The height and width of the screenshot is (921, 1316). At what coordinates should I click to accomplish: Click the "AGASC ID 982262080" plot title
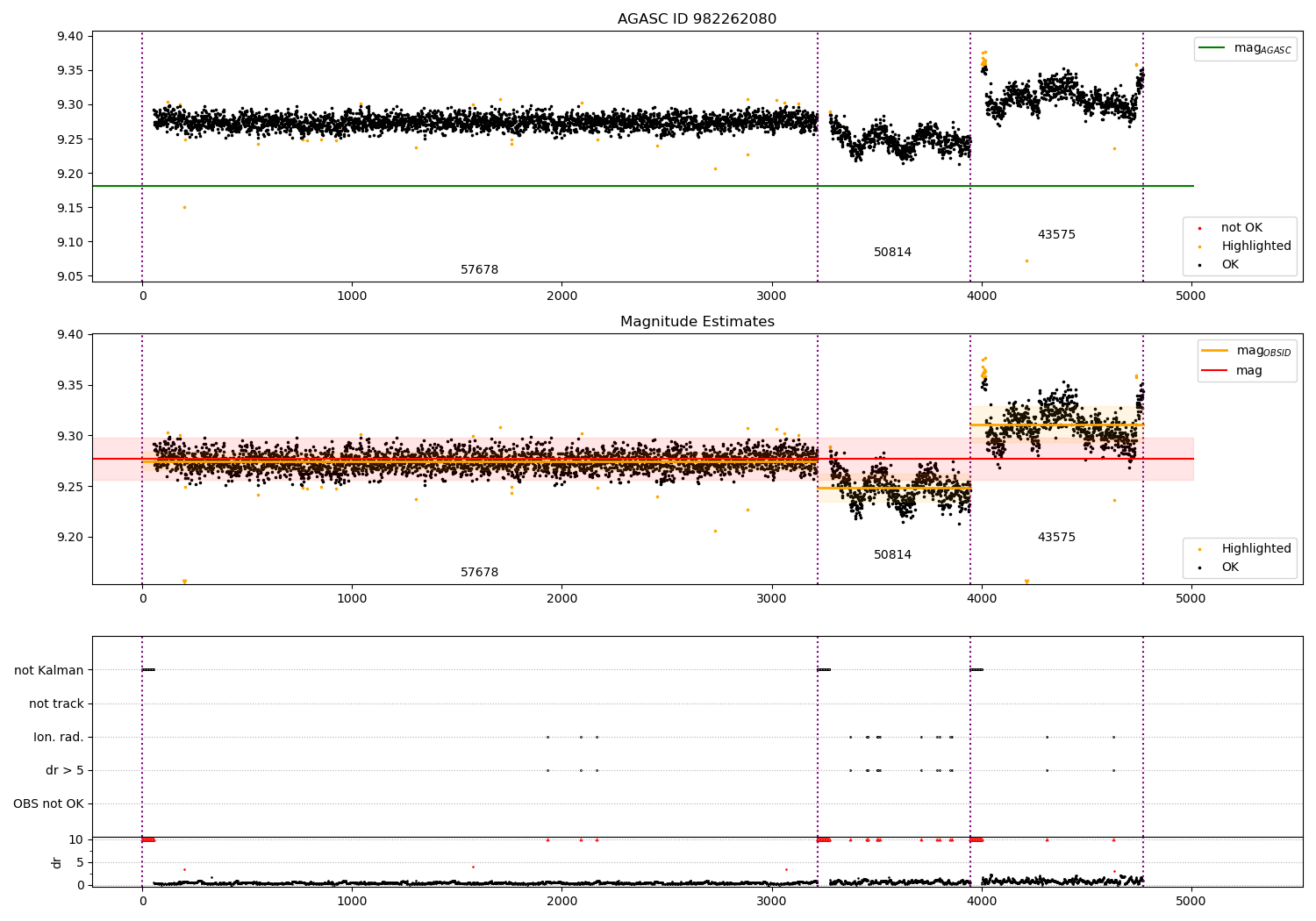pos(697,19)
